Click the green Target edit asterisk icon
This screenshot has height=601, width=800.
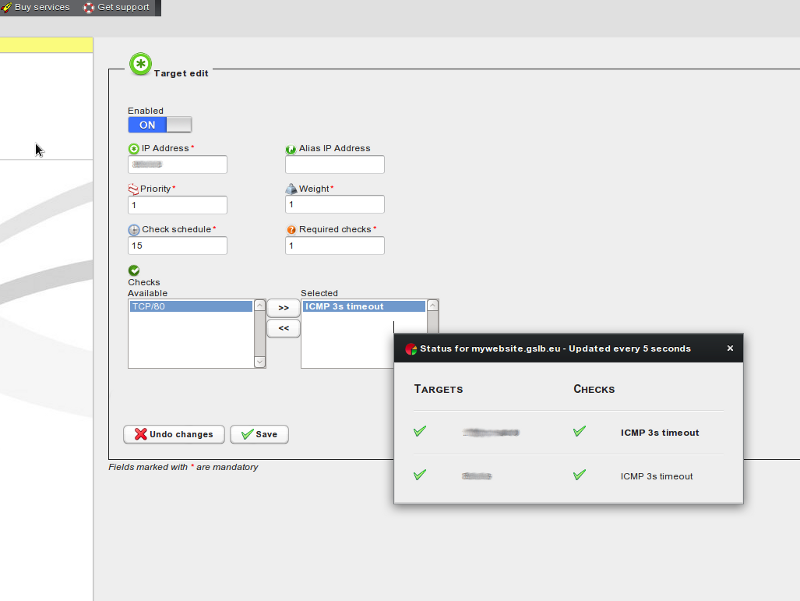140,64
